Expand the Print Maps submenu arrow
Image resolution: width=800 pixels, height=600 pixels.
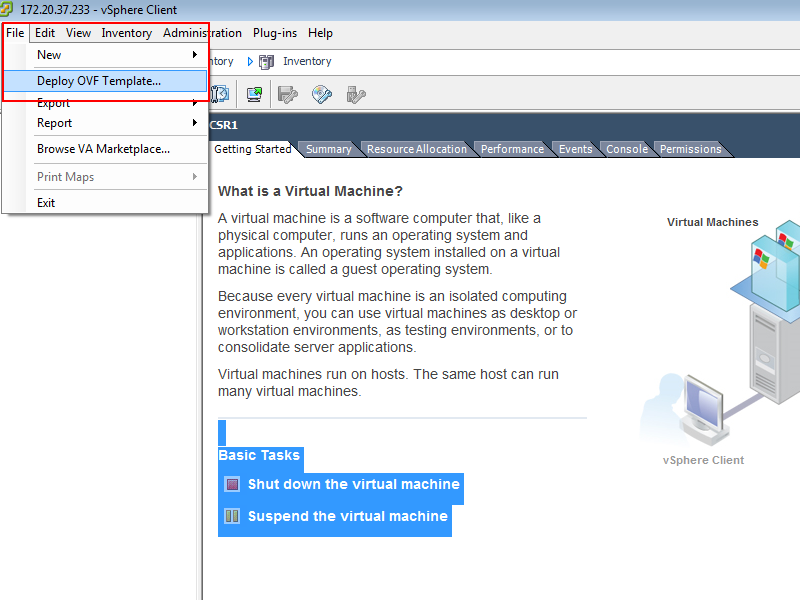(195, 177)
